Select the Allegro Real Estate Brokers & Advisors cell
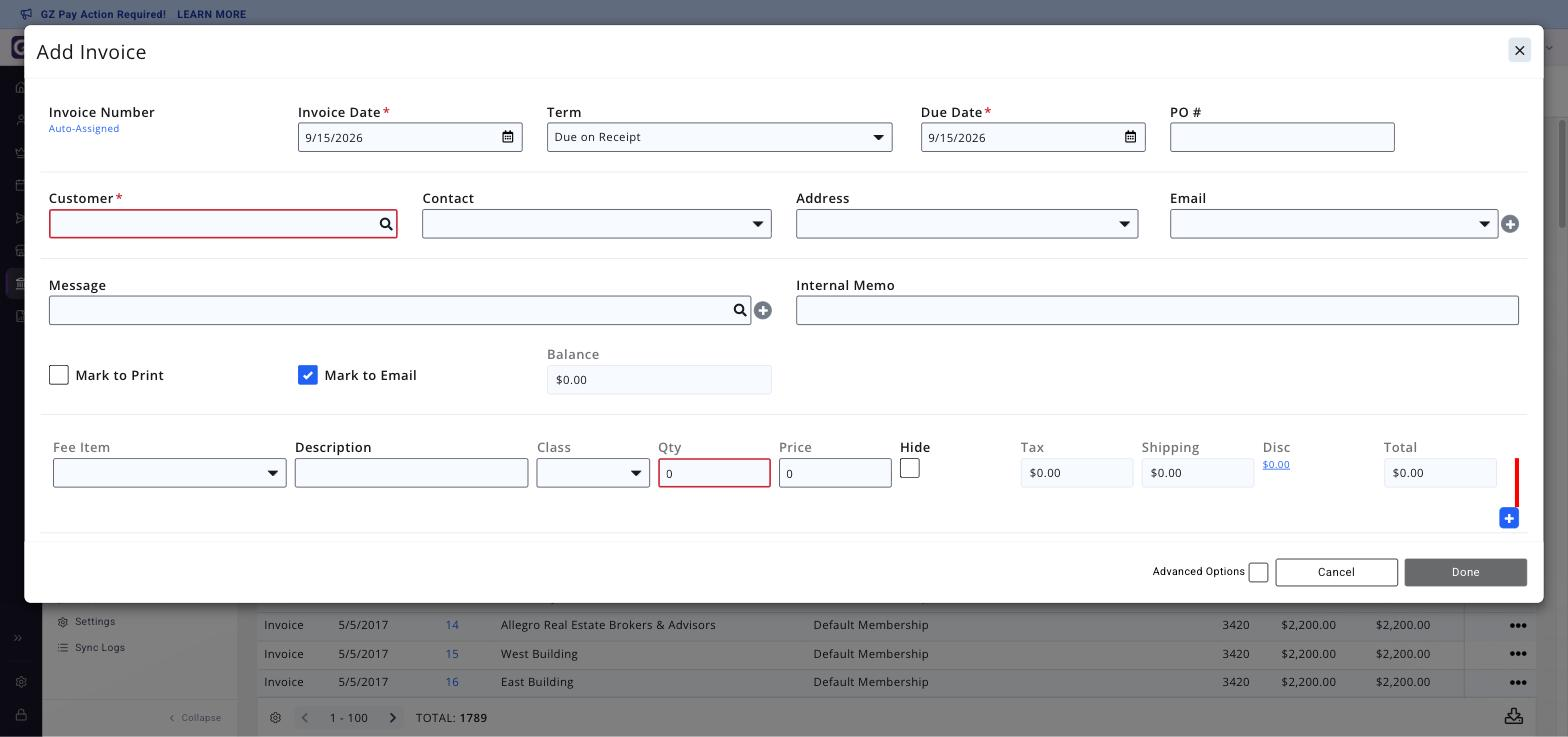 [608, 625]
